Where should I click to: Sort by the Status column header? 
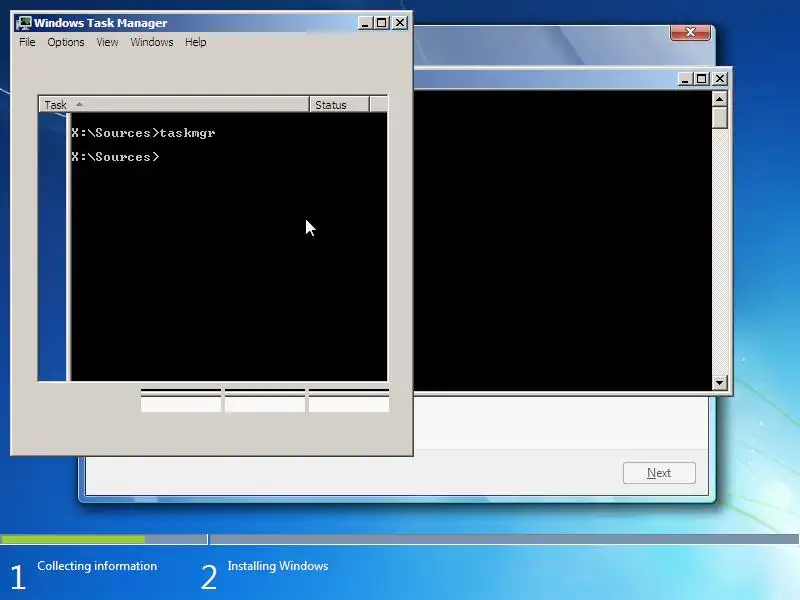click(x=339, y=105)
